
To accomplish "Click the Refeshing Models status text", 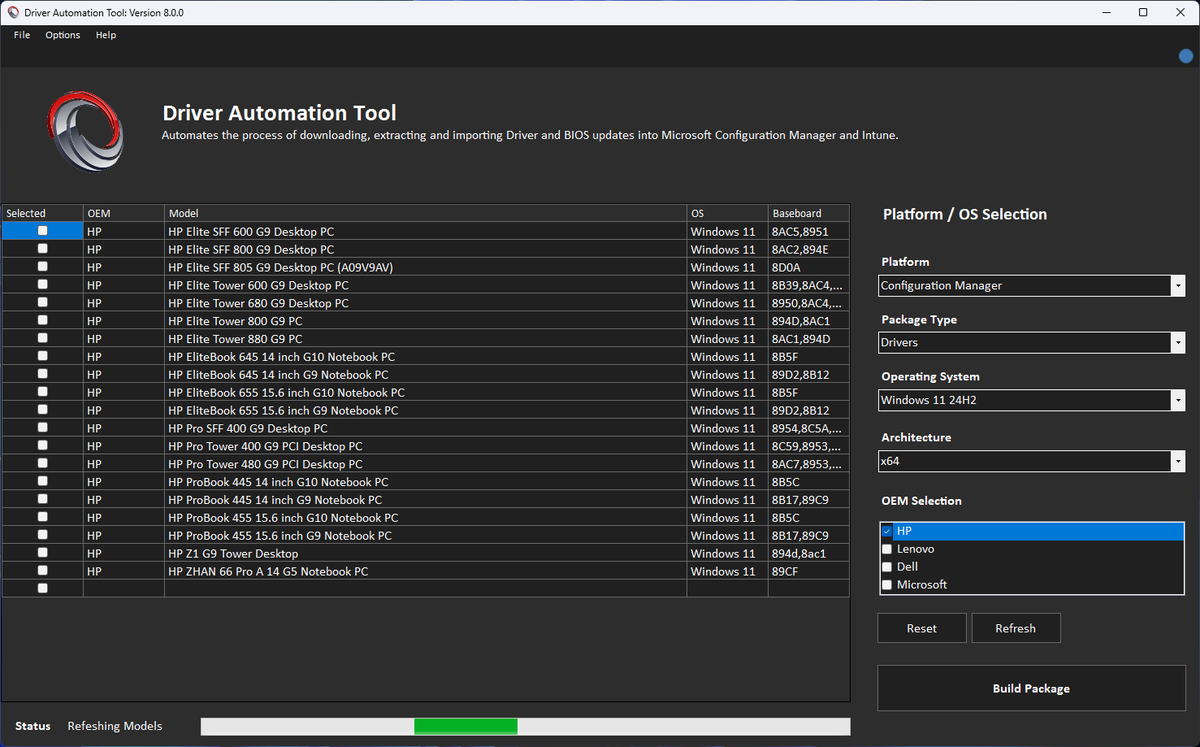I will point(115,726).
